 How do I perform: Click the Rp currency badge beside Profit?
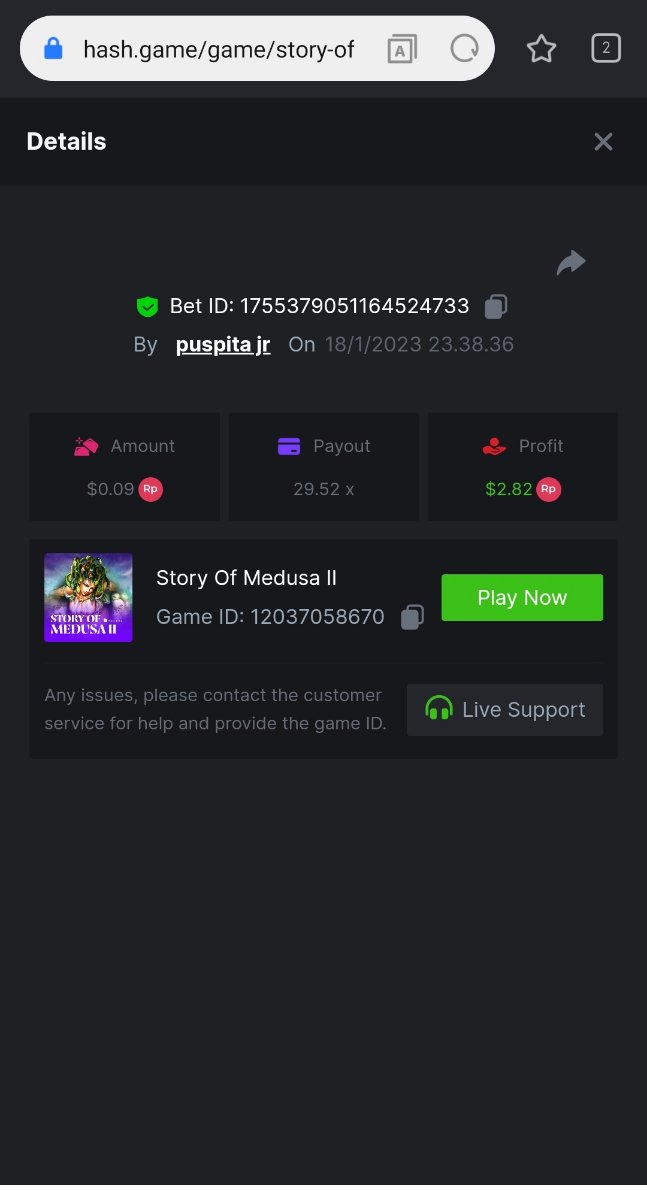coord(548,489)
